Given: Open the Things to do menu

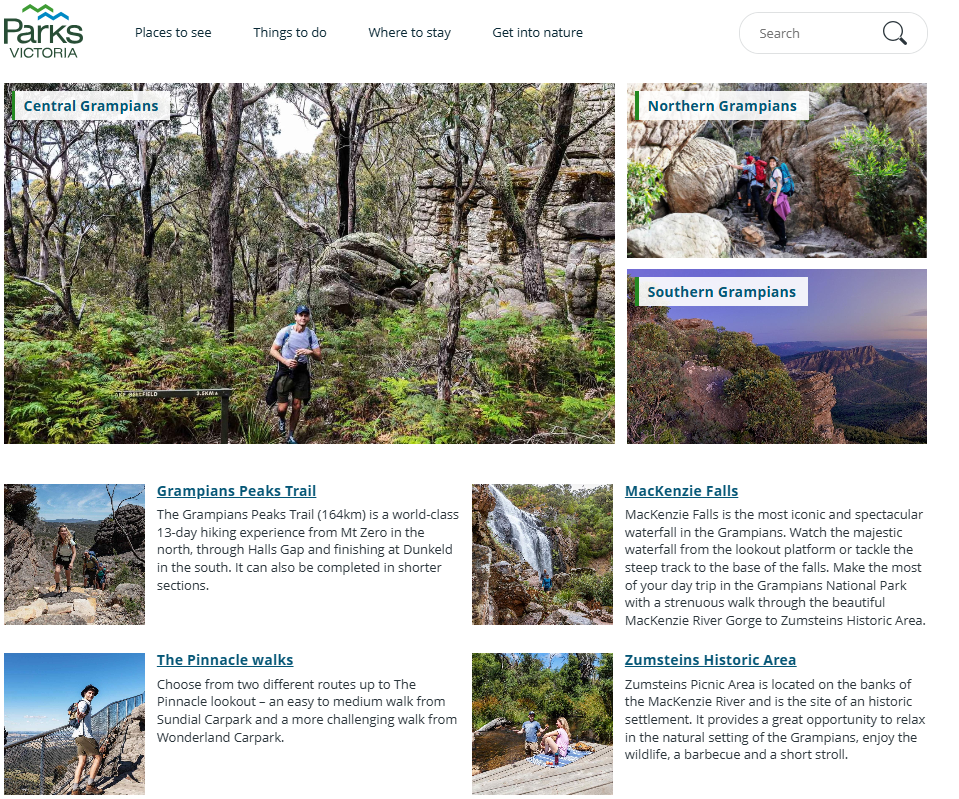Looking at the screenshot, I should 290,32.
